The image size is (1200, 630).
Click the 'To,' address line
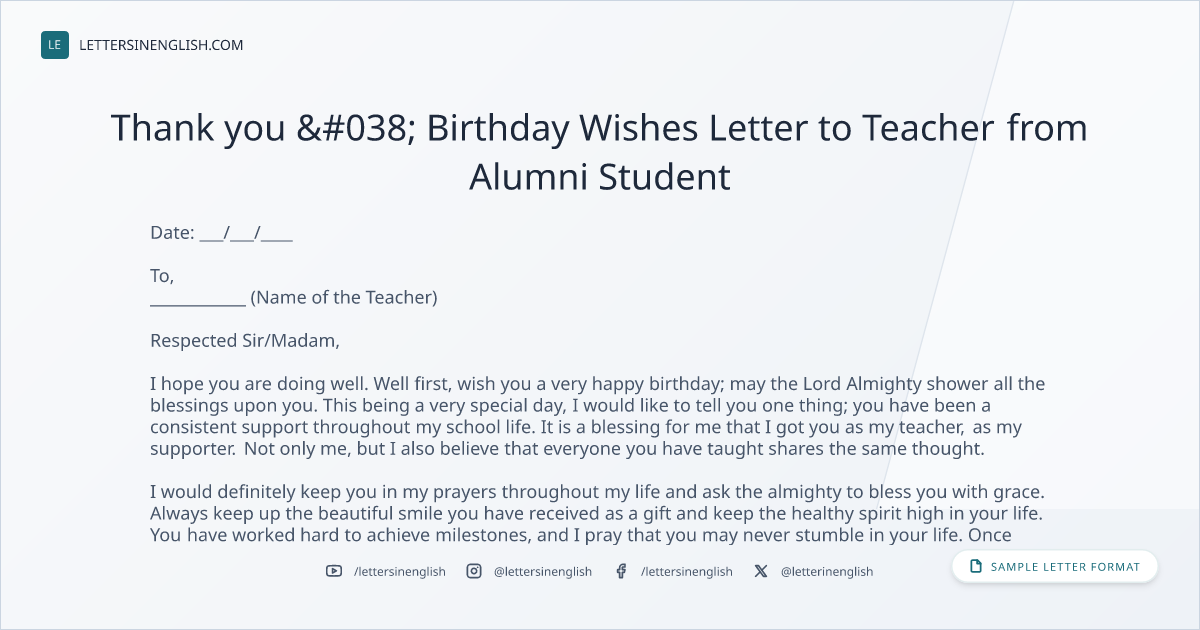(162, 276)
